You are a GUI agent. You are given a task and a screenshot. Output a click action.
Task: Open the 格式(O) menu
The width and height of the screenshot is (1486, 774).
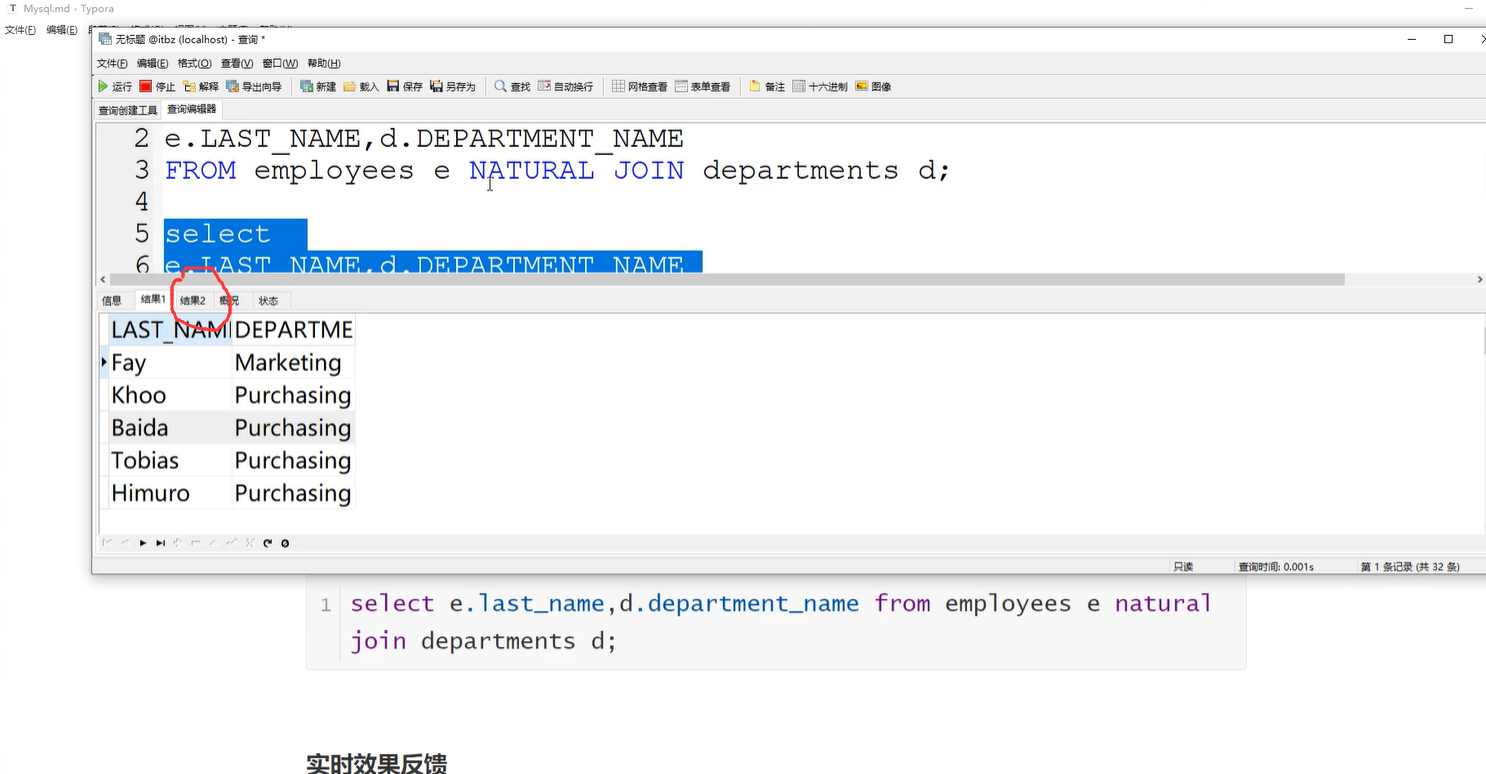click(195, 63)
